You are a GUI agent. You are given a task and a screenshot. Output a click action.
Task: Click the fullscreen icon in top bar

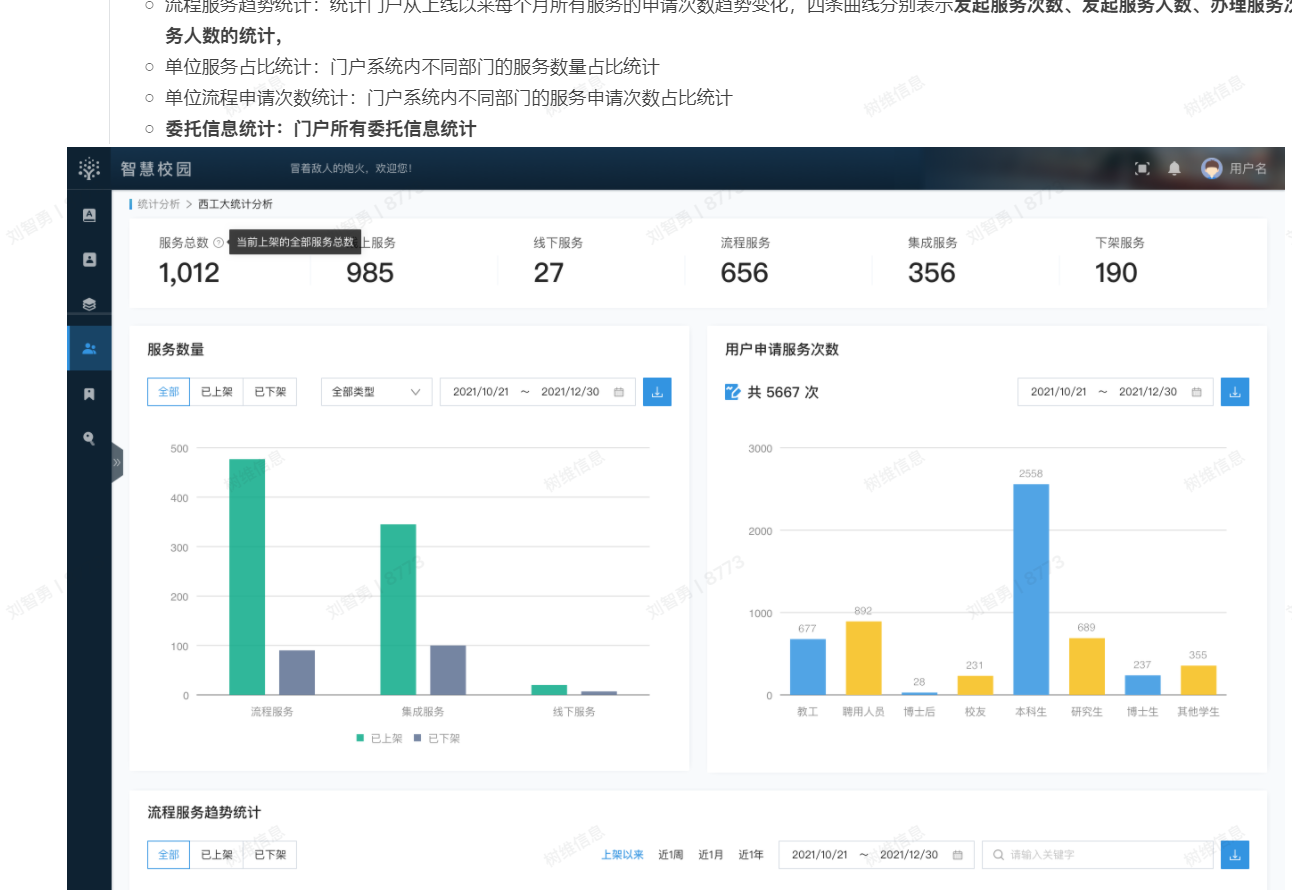pyautogui.click(x=1142, y=169)
